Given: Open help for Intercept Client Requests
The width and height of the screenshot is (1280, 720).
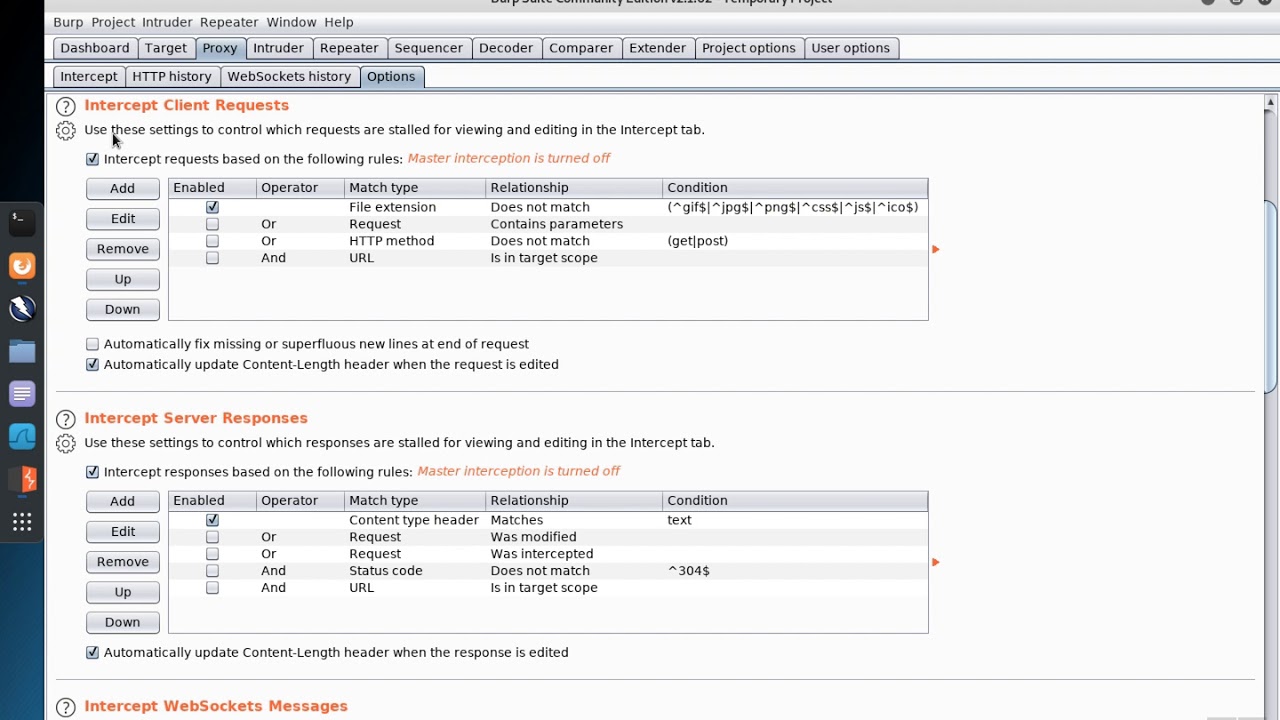Looking at the screenshot, I should (x=66, y=106).
